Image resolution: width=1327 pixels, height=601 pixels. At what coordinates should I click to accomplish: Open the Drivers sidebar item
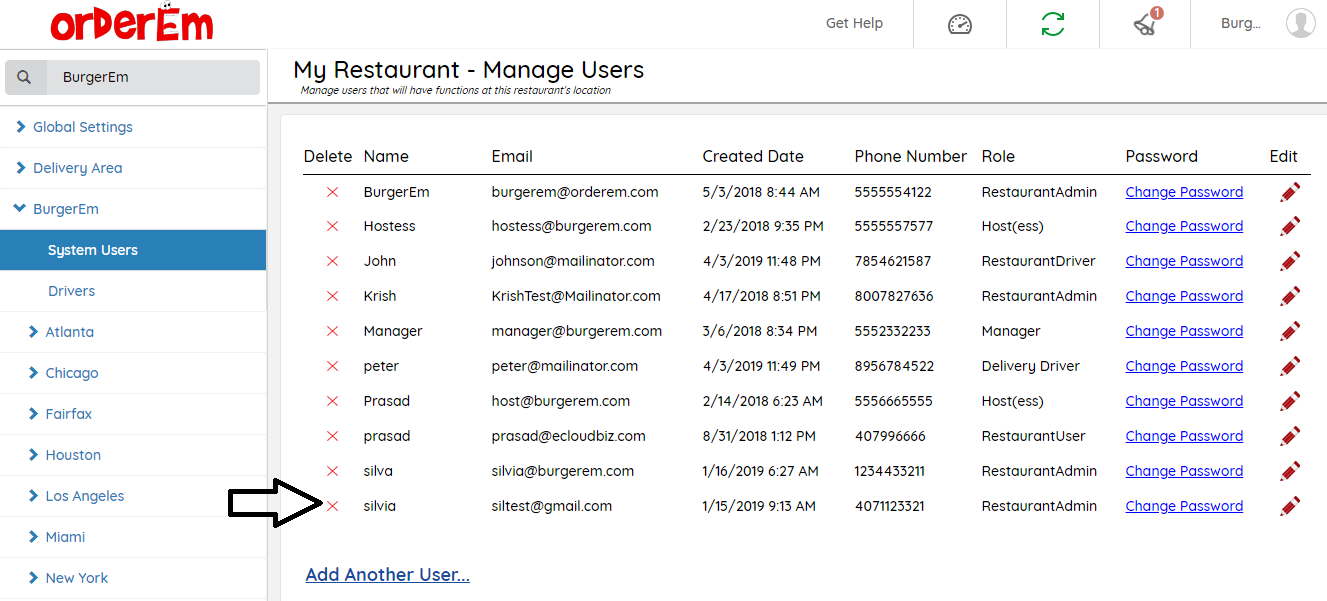72,291
